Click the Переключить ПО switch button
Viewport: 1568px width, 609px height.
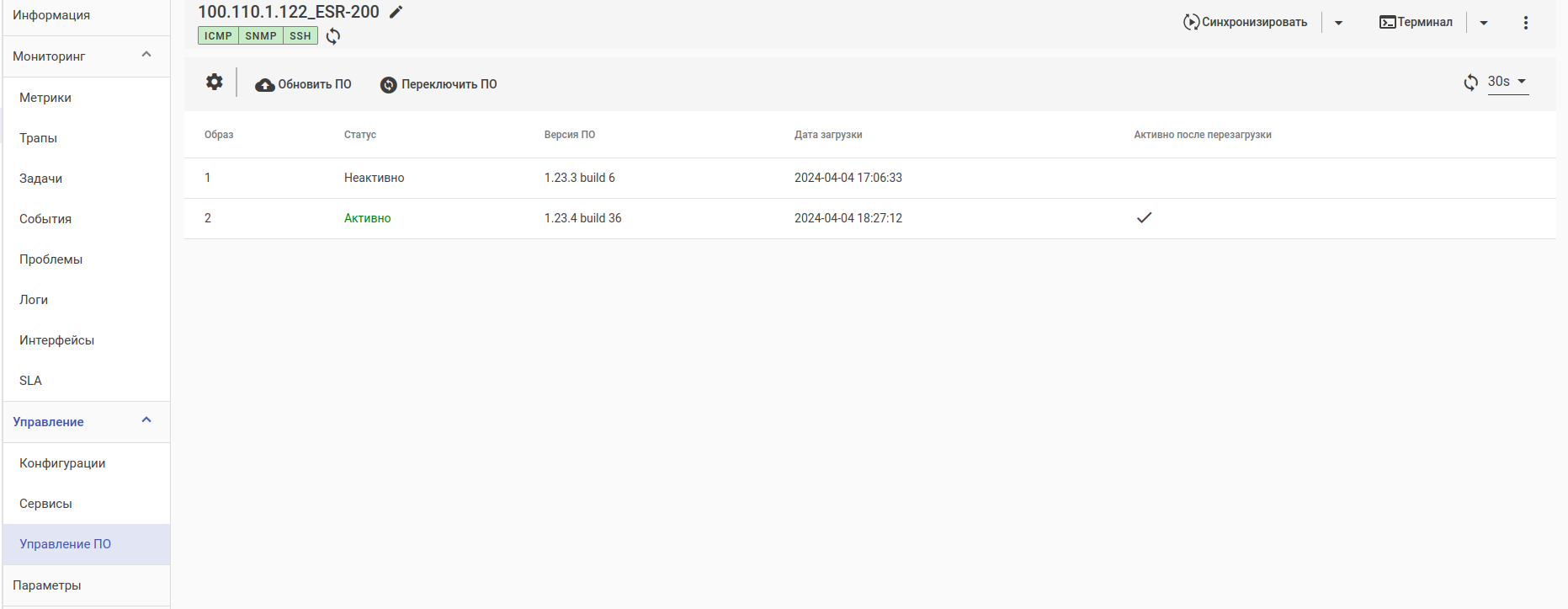(x=439, y=84)
